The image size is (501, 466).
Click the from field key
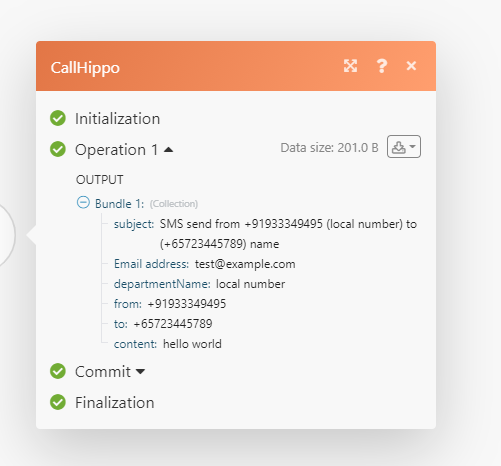pyautogui.click(x=128, y=304)
